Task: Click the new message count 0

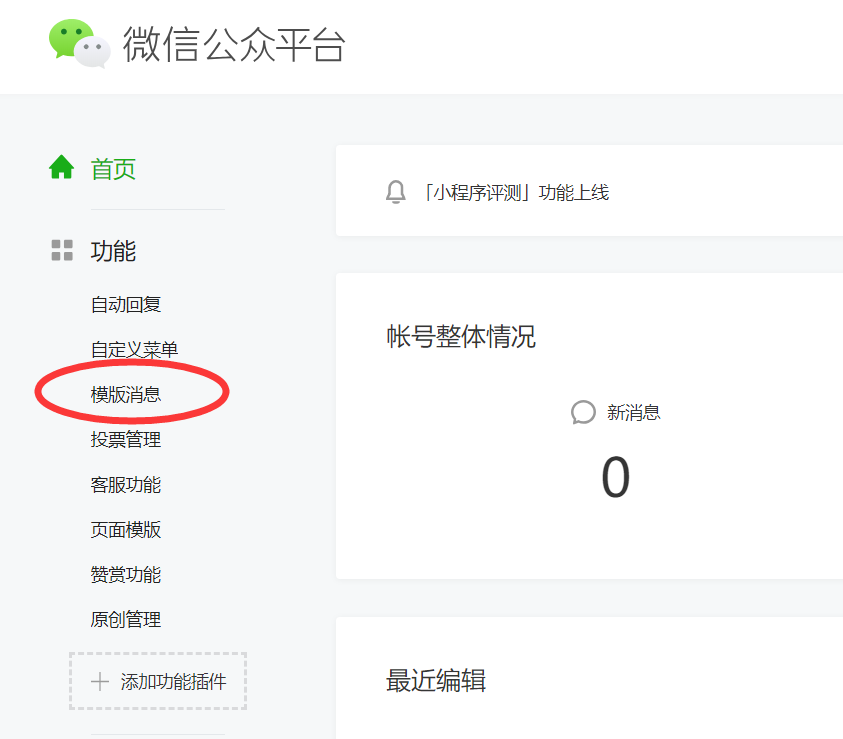Action: pyautogui.click(x=616, y=477)
